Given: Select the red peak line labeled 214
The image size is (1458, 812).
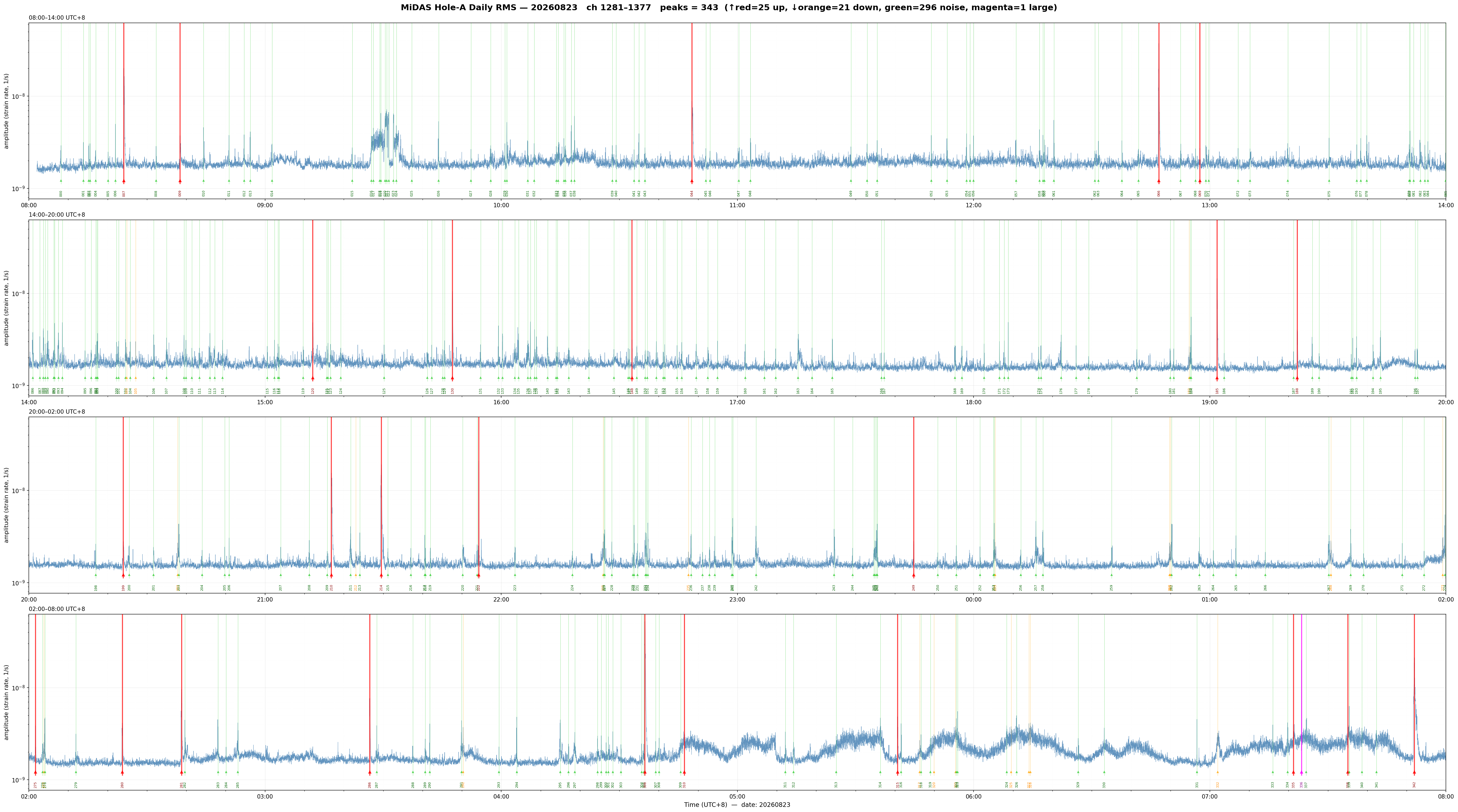Looking at the screenshot, I should pos(381,496).
